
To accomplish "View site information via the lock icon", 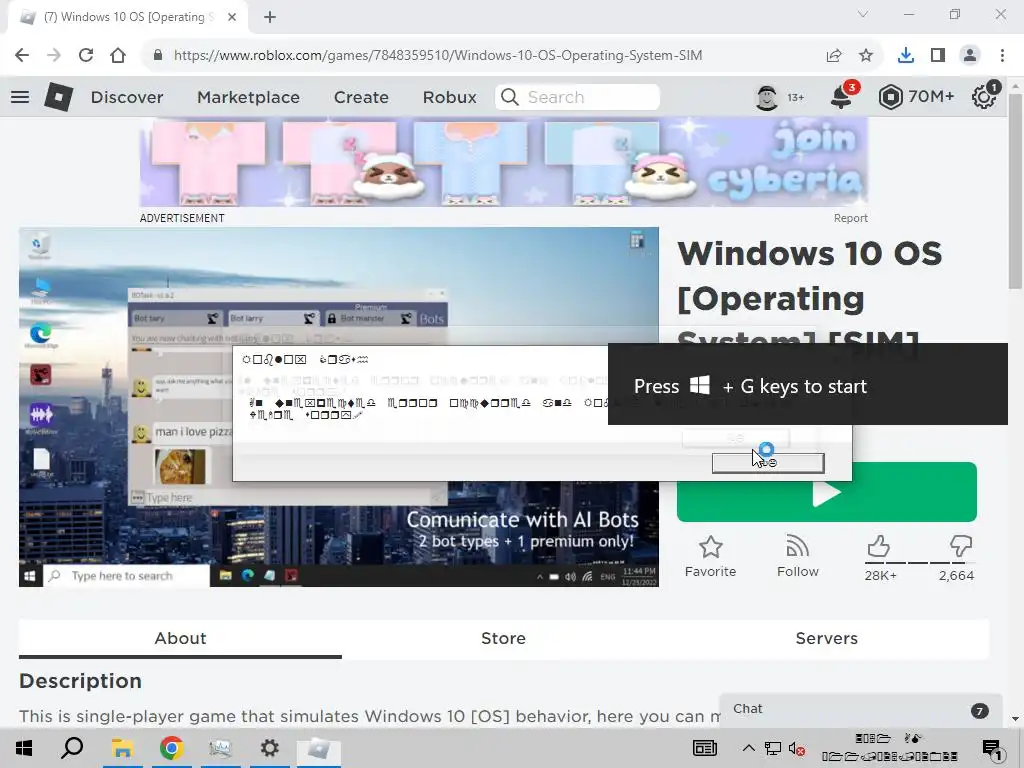I will click(x=157, y=56).
